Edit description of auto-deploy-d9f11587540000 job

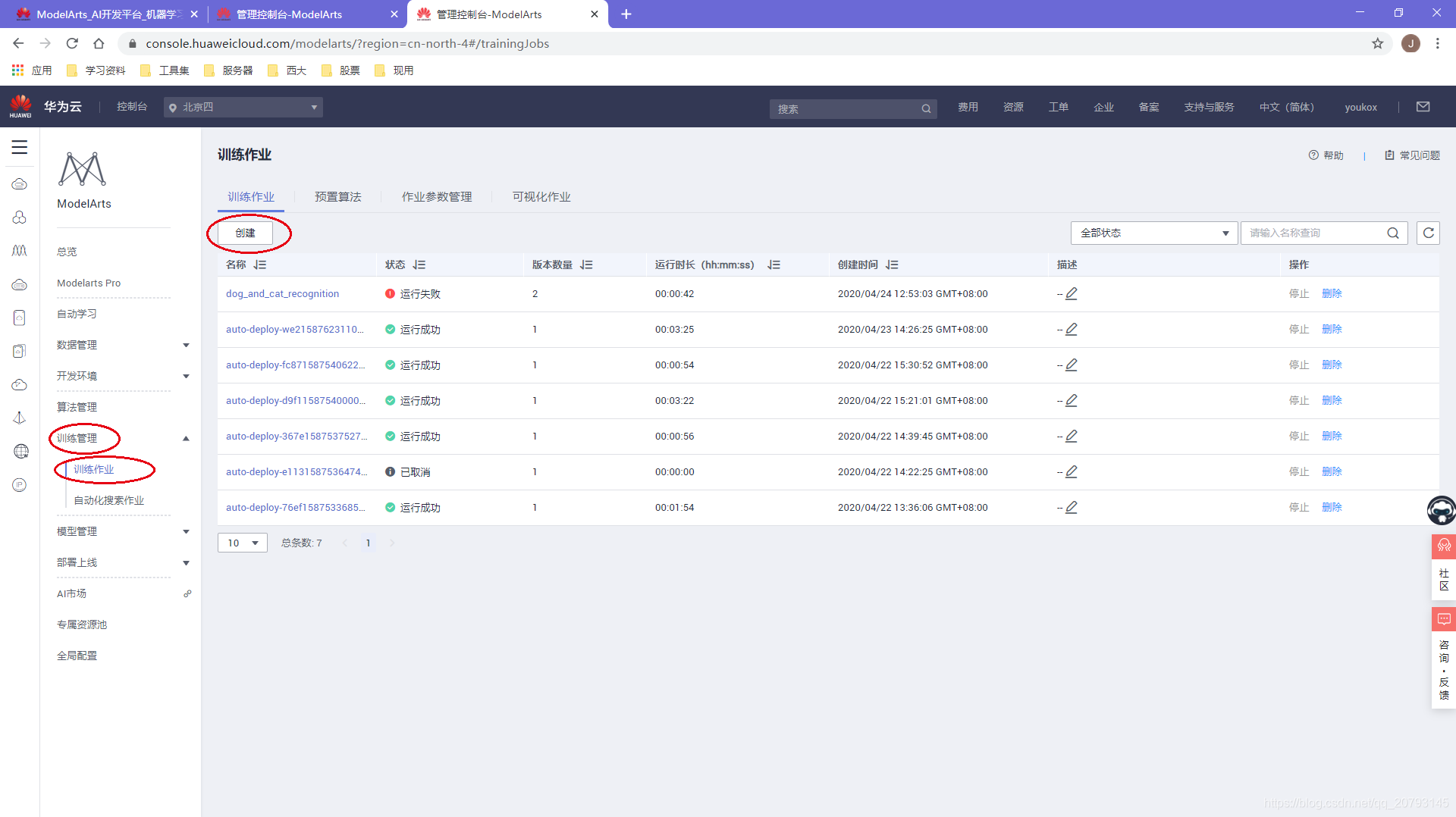1072,400
